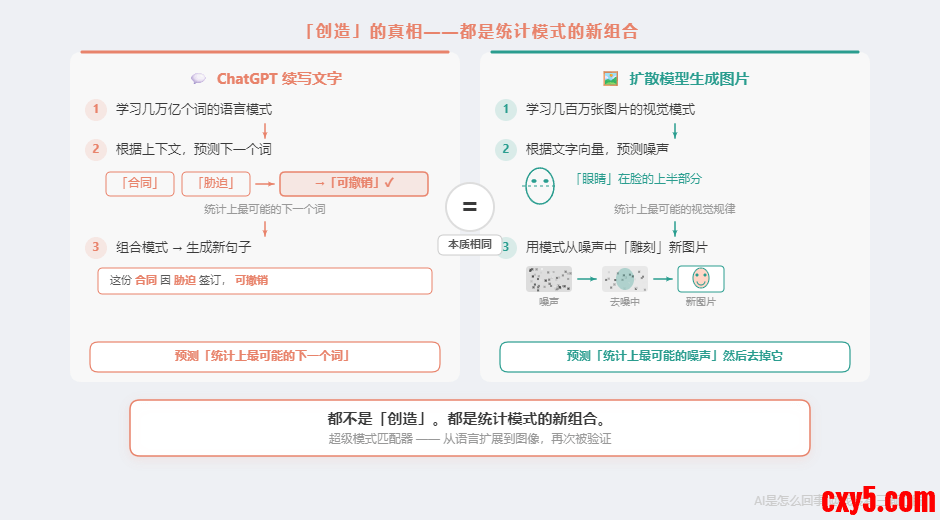Image resolution: width=940 pixels, height=520 pixels.
Task: Click the 「胁迫」 word box
Action: (216, 184)
